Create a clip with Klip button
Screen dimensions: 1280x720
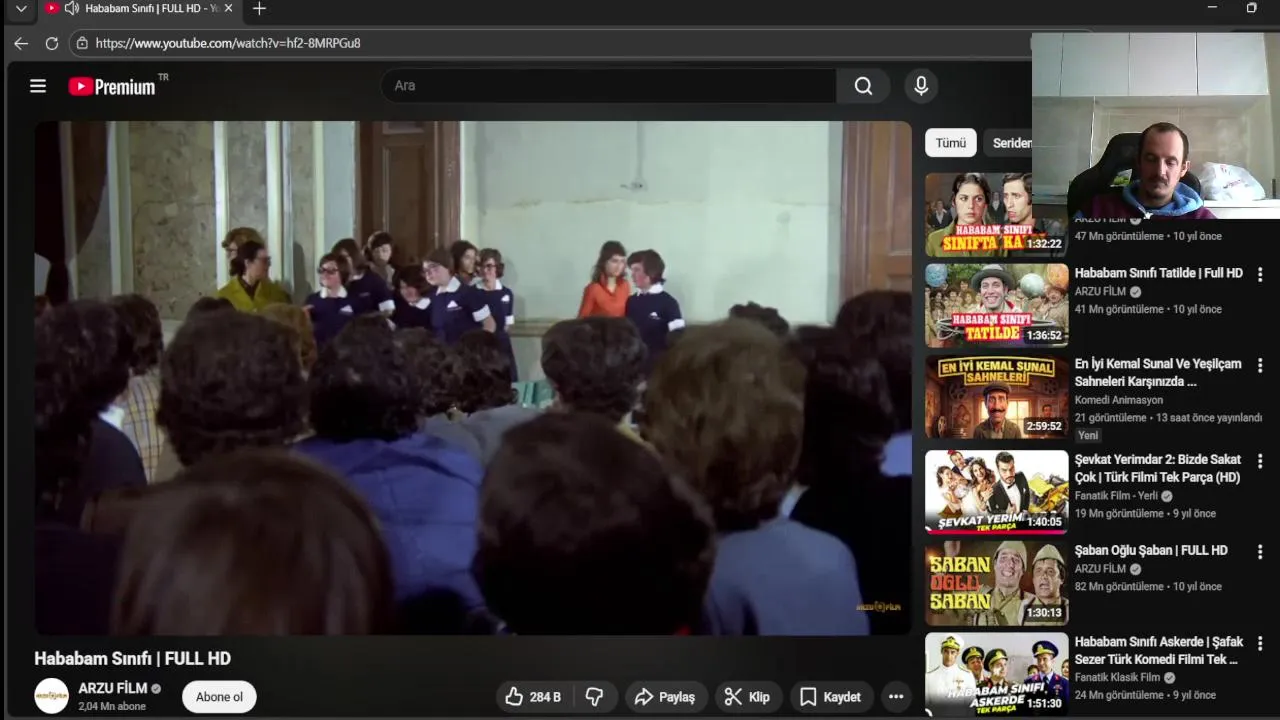(748, 697)
